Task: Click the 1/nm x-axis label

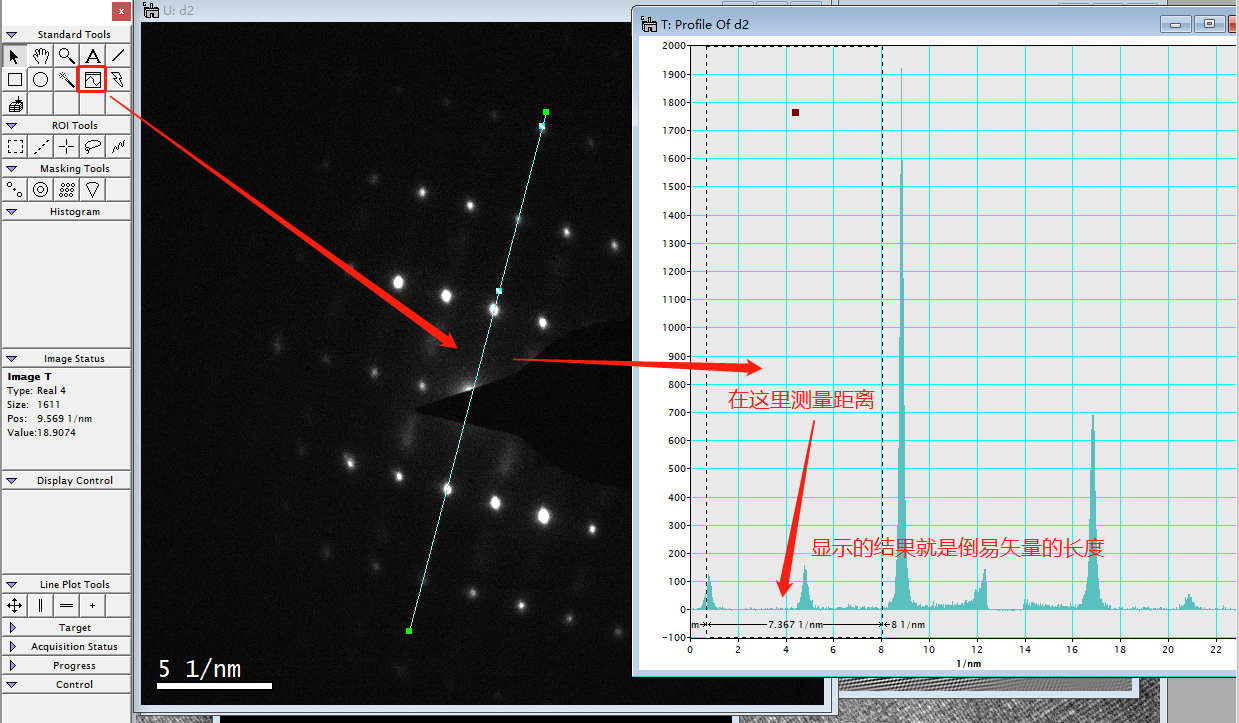Action: tap(969, 663)
